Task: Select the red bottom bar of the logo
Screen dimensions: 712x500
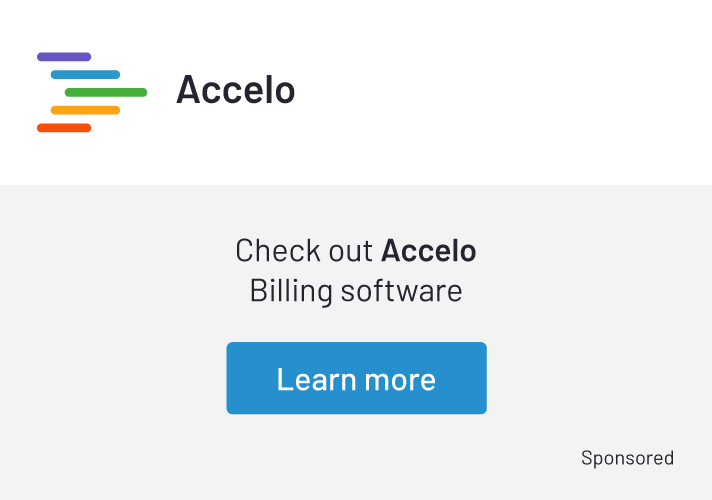Action: [64, 128]
